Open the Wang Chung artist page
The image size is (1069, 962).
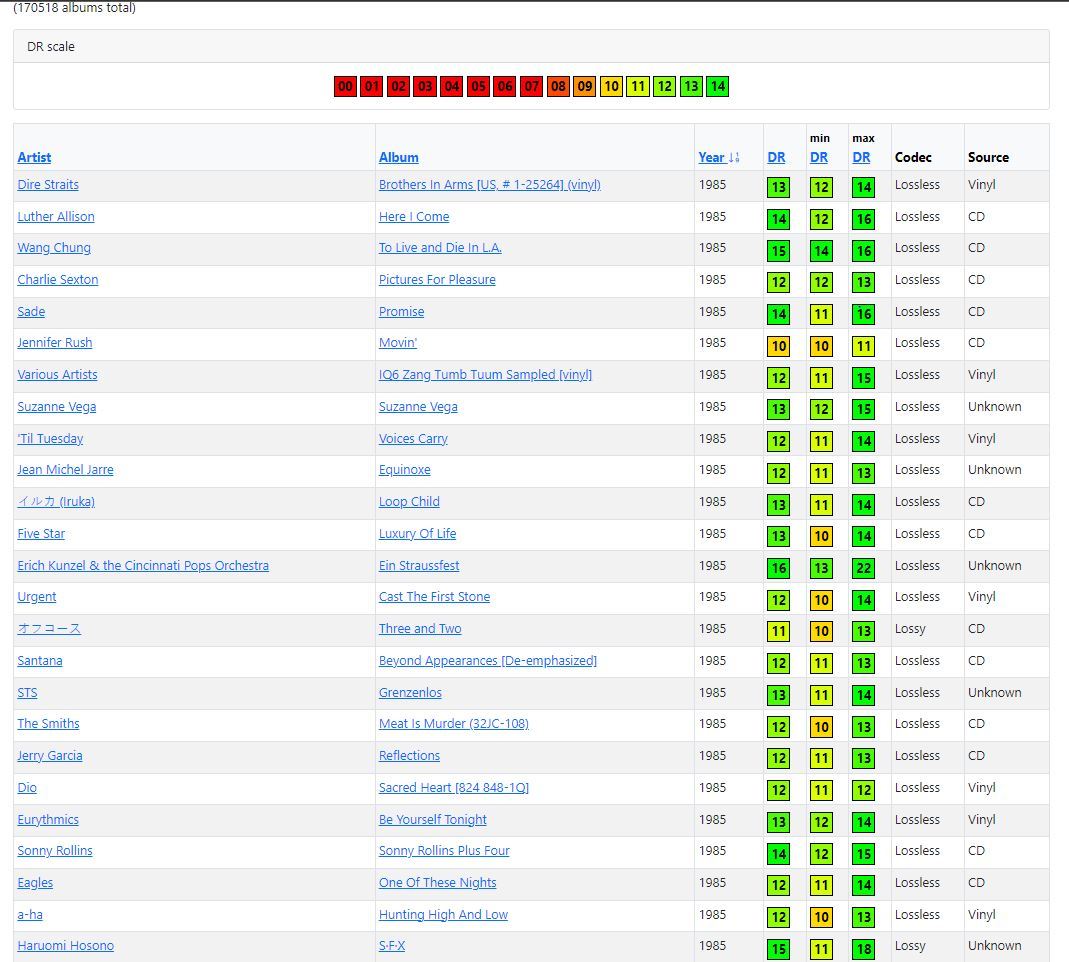tap(54, 247)
